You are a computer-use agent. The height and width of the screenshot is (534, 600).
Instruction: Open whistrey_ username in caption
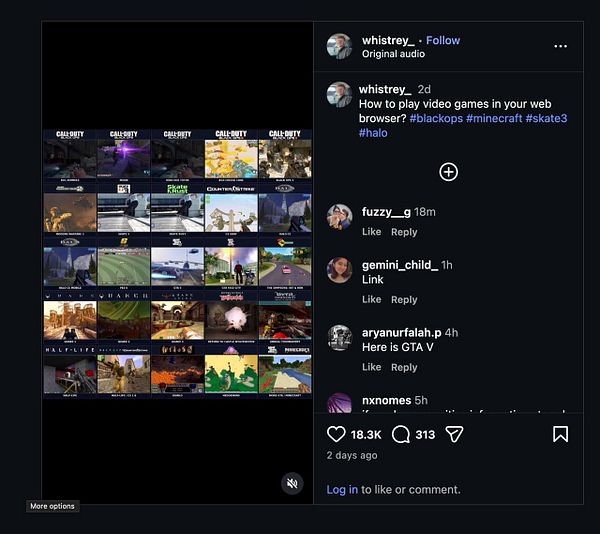click(385, 89)
